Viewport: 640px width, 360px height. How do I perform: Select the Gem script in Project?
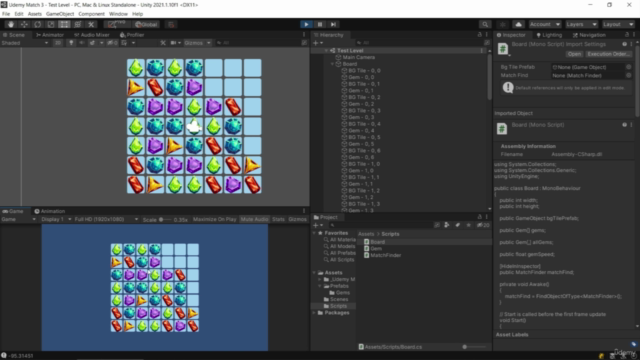point(373,249)
